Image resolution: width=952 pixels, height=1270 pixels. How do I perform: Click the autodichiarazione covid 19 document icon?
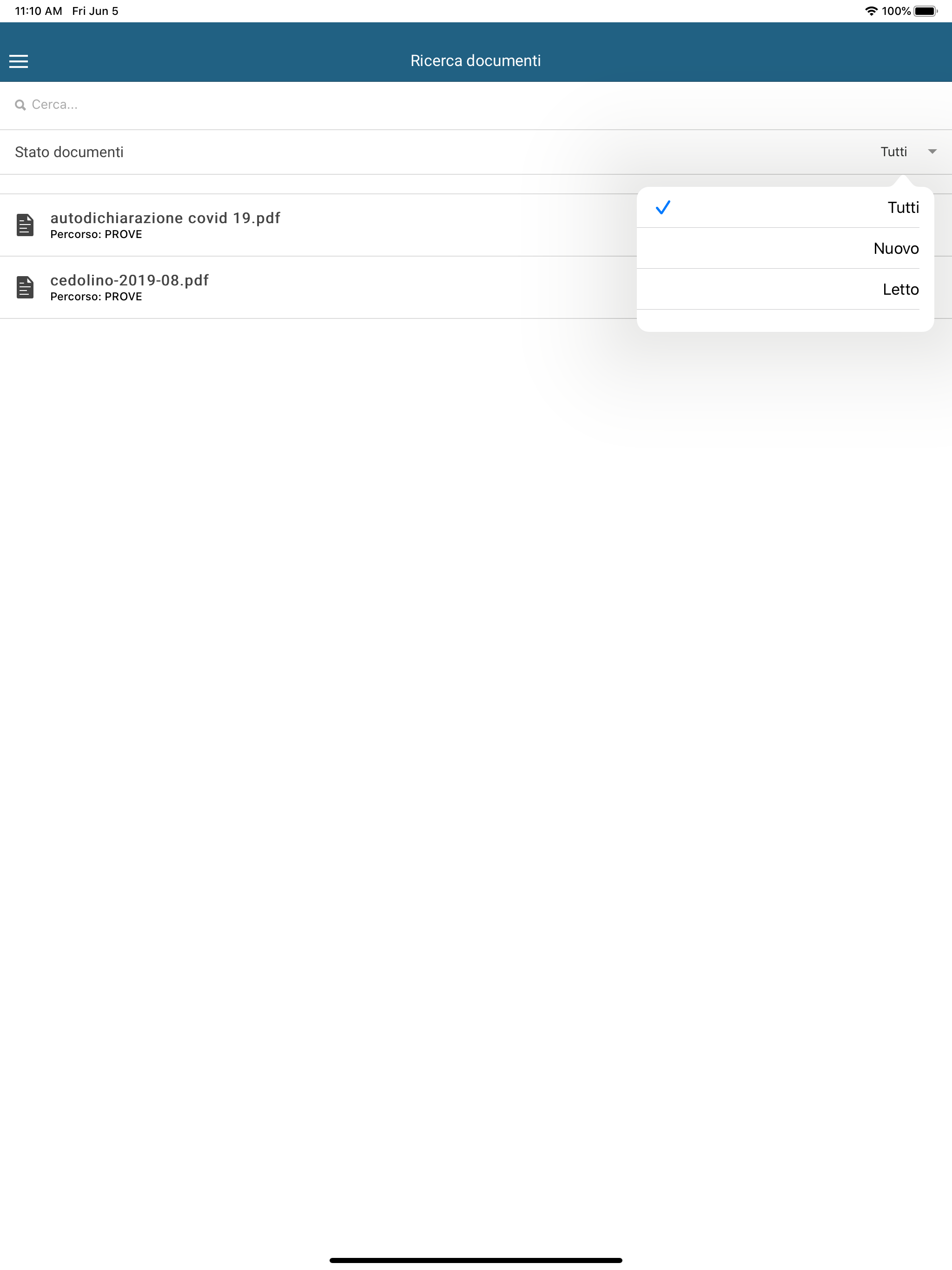[x=25, y=225]
